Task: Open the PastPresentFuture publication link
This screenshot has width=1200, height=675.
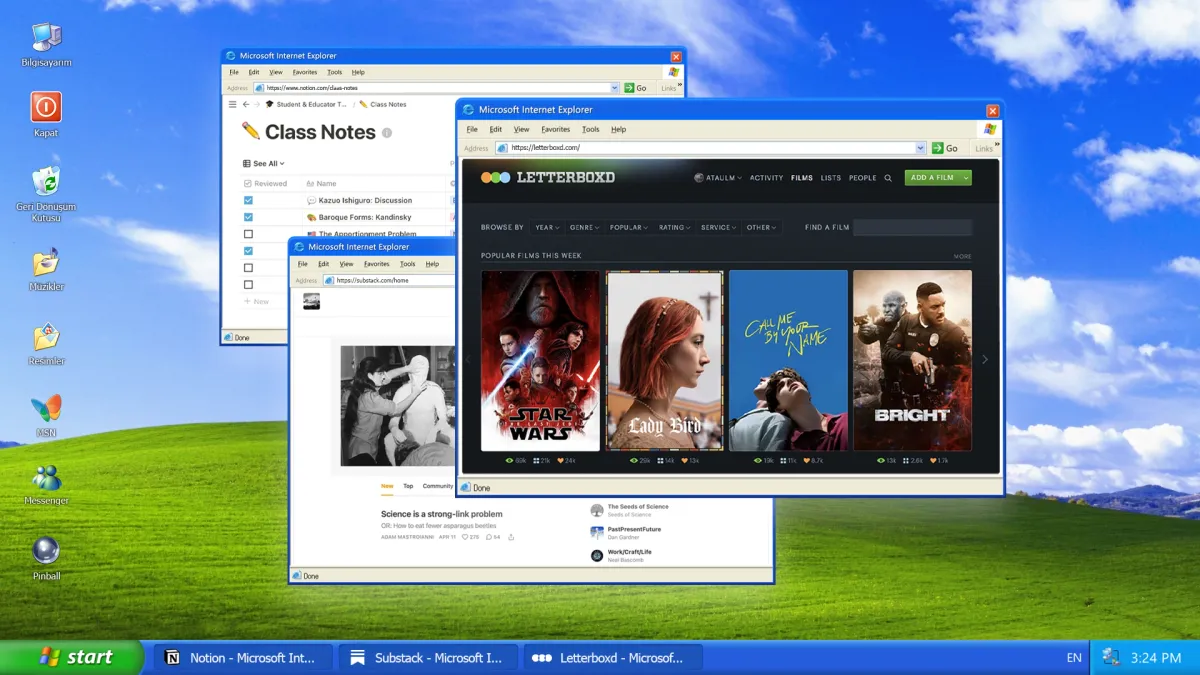Action: coord(634,529)
